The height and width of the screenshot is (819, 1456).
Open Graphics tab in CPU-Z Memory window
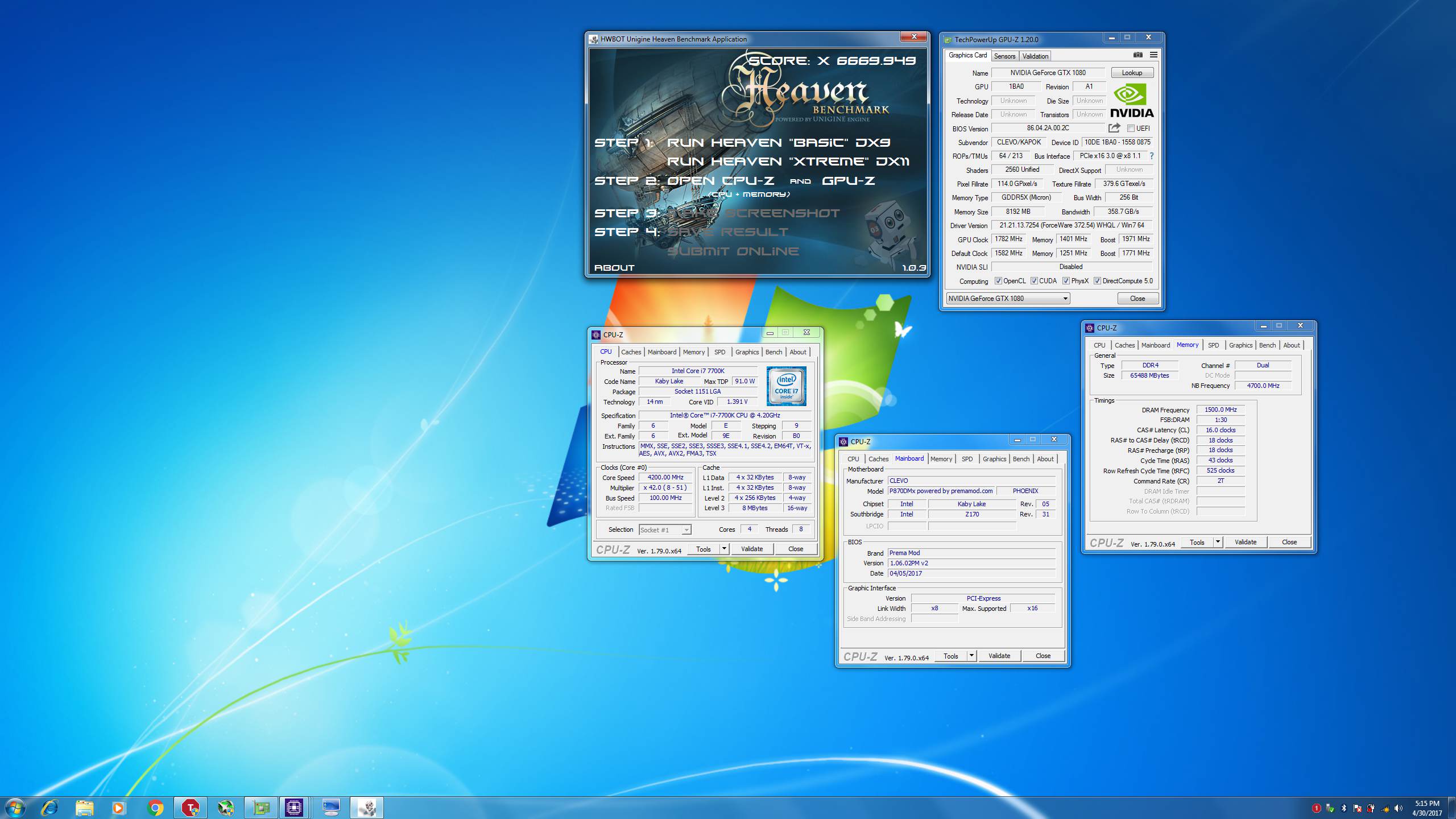coord(1240,345)
